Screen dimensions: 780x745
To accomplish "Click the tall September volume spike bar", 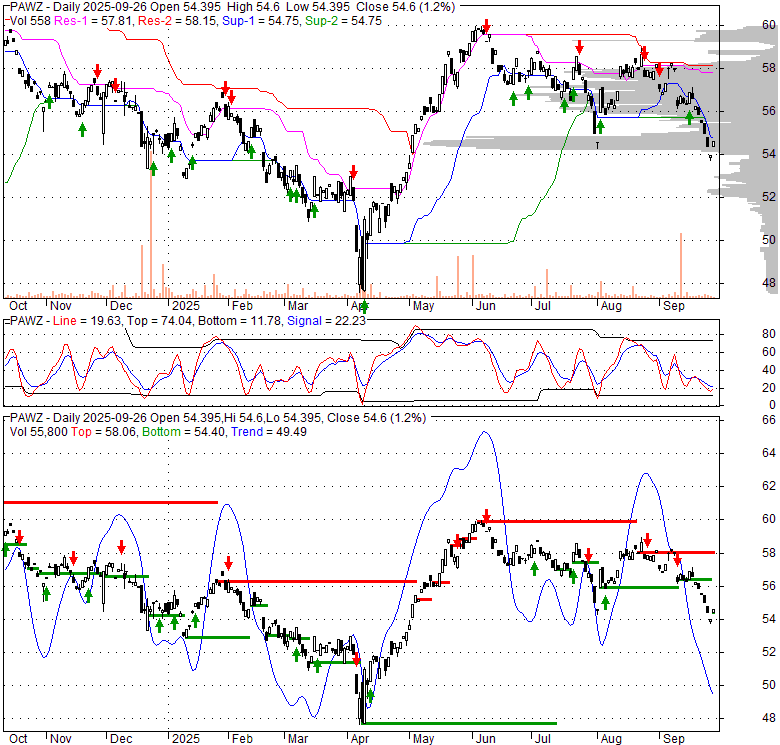I will [x=681, y=265].
